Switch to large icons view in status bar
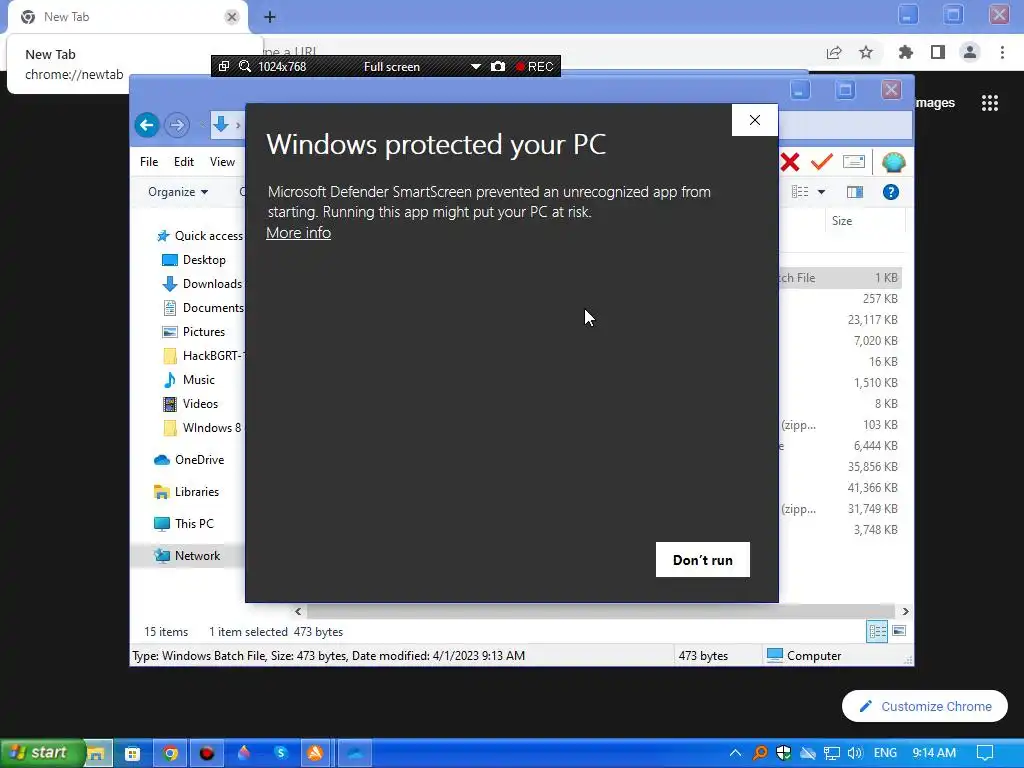The height and width of the screenshot is (768, 1024). [899, 631]
